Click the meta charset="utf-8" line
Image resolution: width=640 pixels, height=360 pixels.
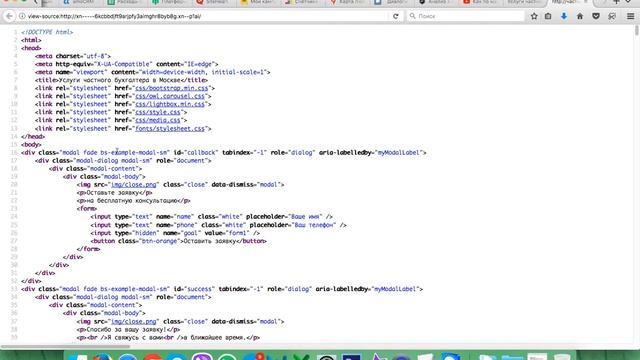point(73,56)
